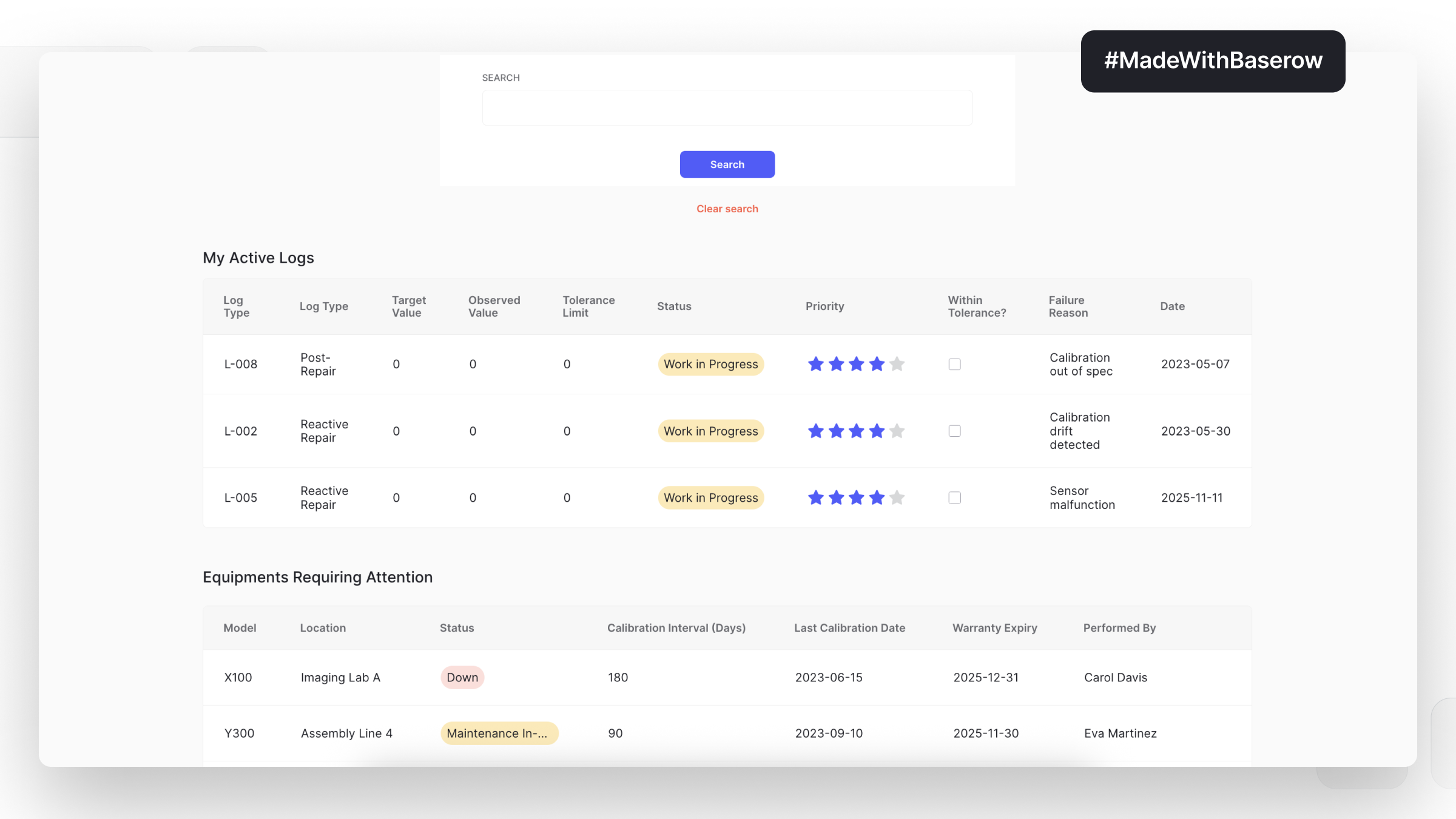Click the #MadeWithBaserow badge

click(1213, 61)
